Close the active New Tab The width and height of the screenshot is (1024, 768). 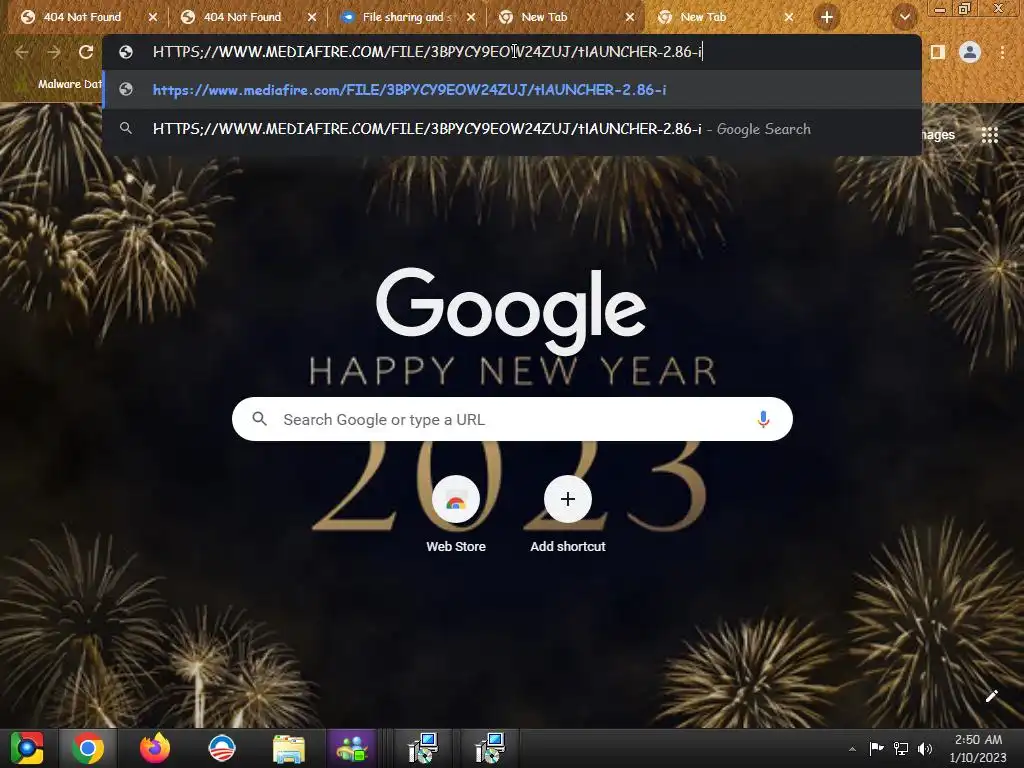click(x=789, y=18)
